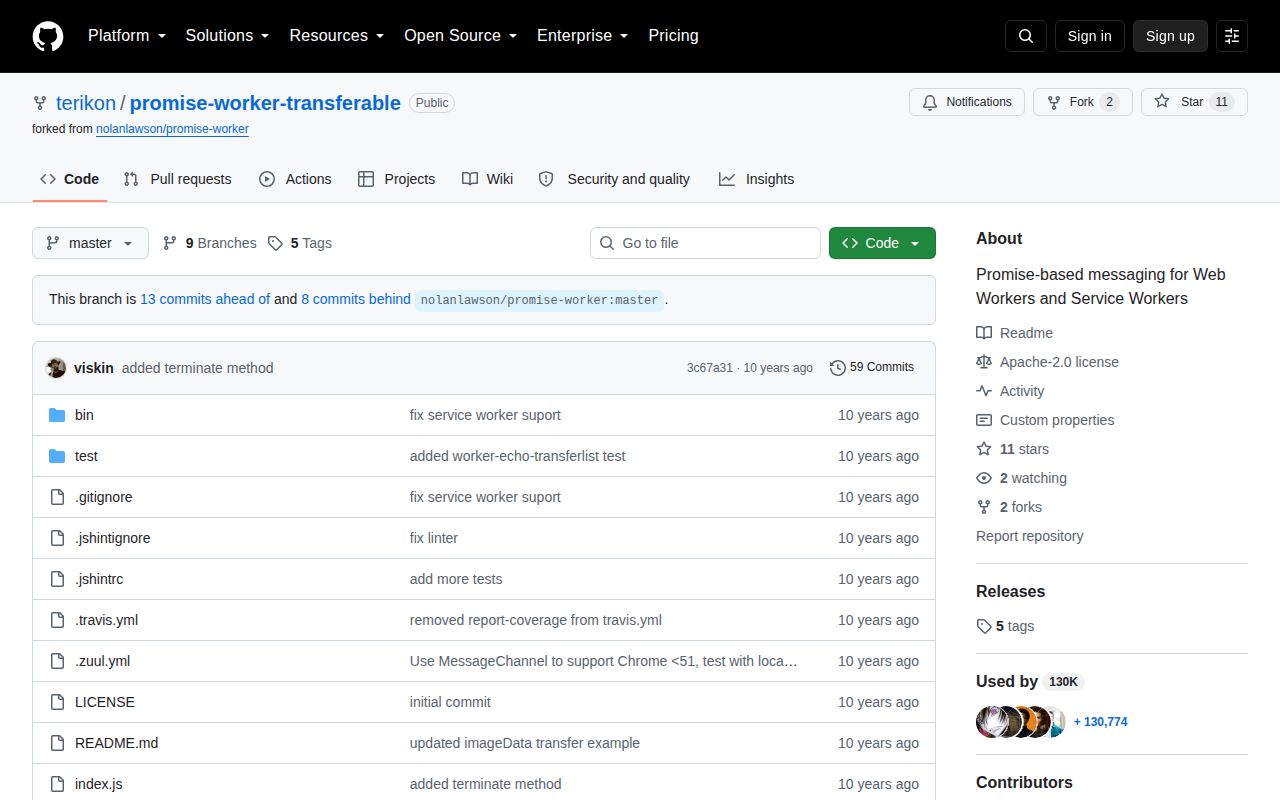
Task: Open the Releases heading link
Action: (x=1010, y=591)
